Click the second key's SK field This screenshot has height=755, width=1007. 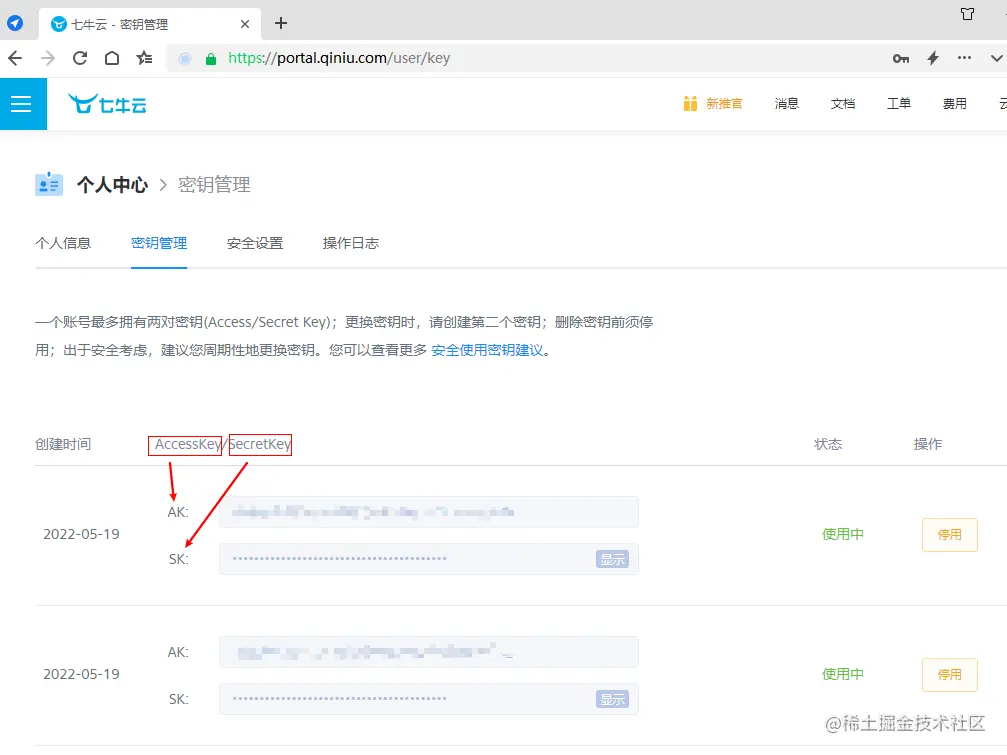point(428,699)
